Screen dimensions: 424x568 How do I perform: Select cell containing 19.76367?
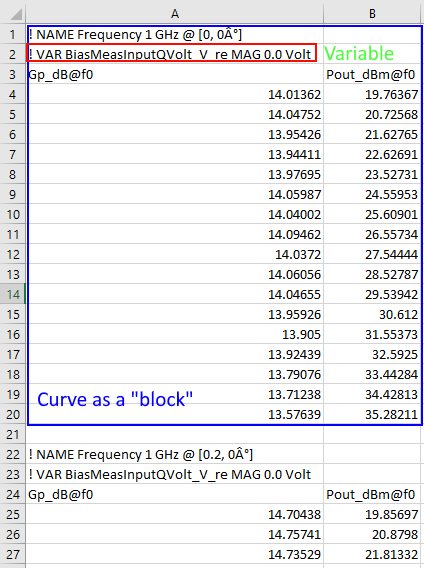(x=373, y=94)
